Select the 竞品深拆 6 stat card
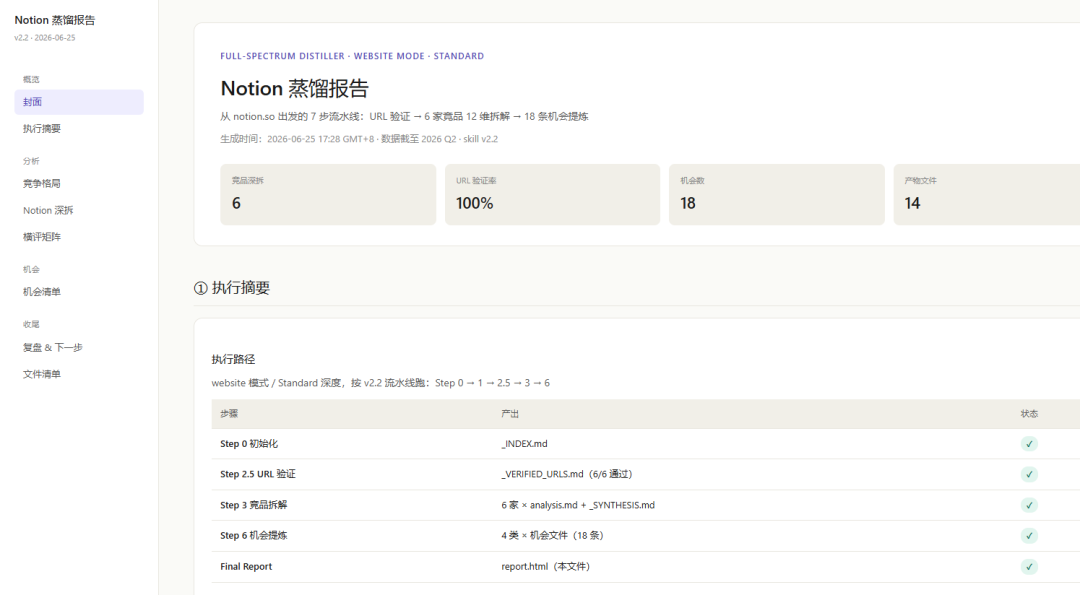 328,194
